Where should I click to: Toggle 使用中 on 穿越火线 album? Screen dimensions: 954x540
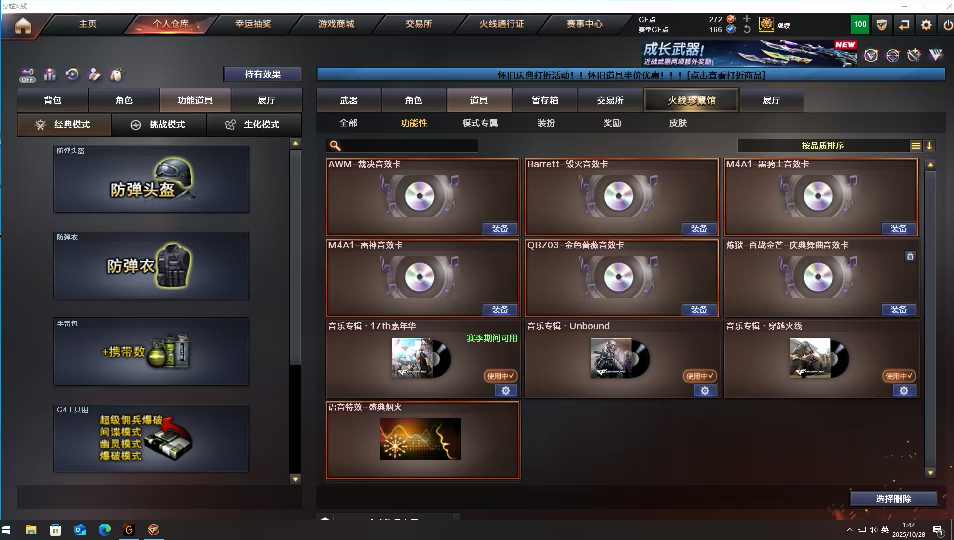(899, 376)
